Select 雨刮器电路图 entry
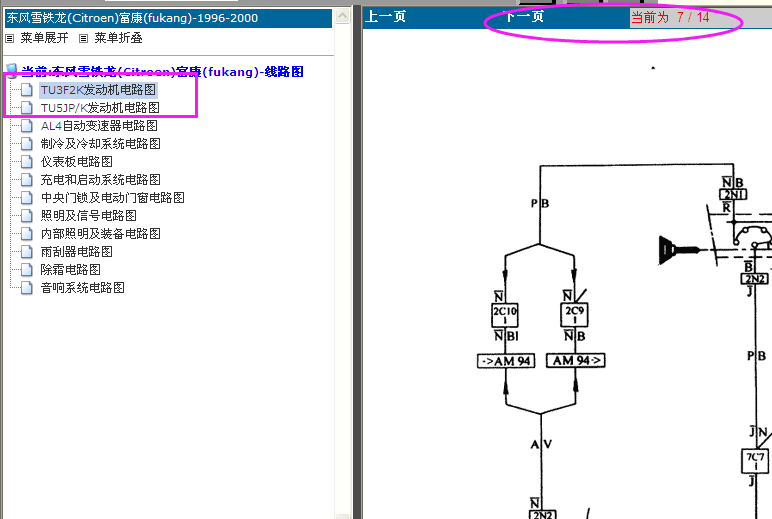The height and width of the screenshot is (519, 772). click(x=76, y=252)
